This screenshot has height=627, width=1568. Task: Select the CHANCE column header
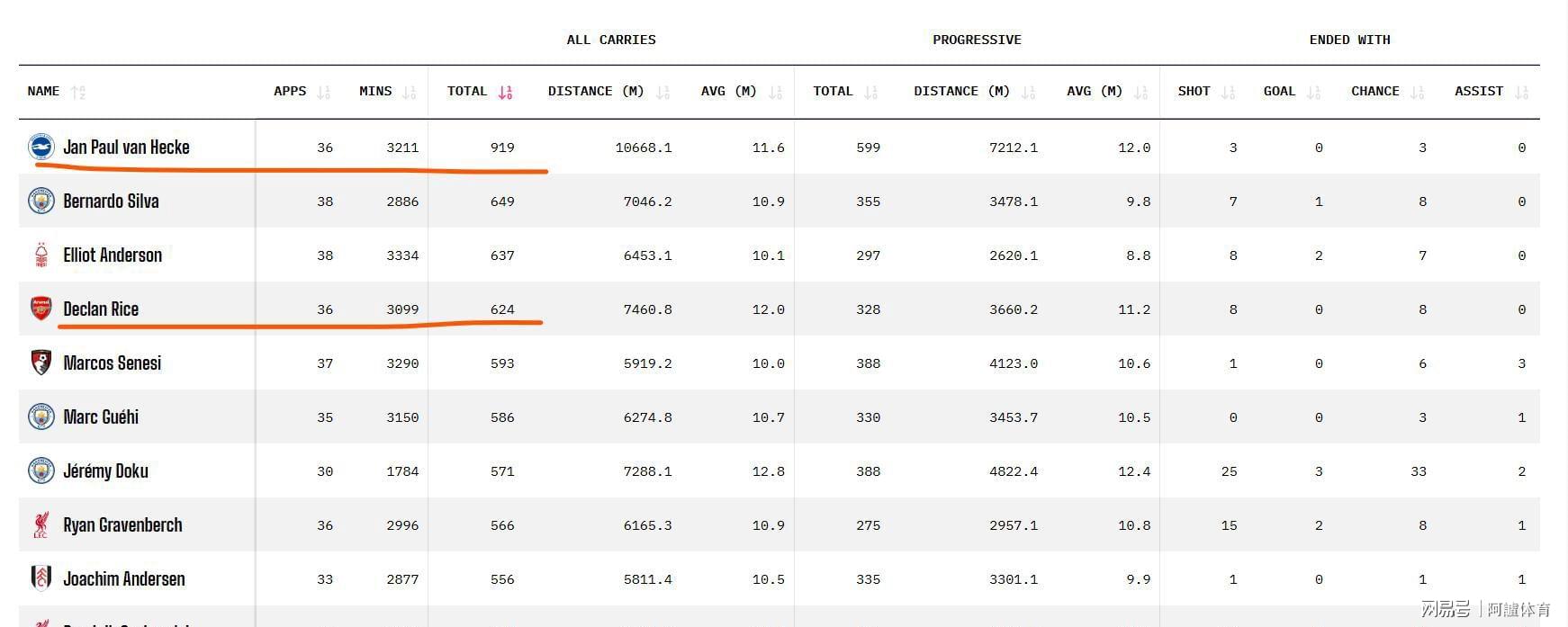point(1374,91)
